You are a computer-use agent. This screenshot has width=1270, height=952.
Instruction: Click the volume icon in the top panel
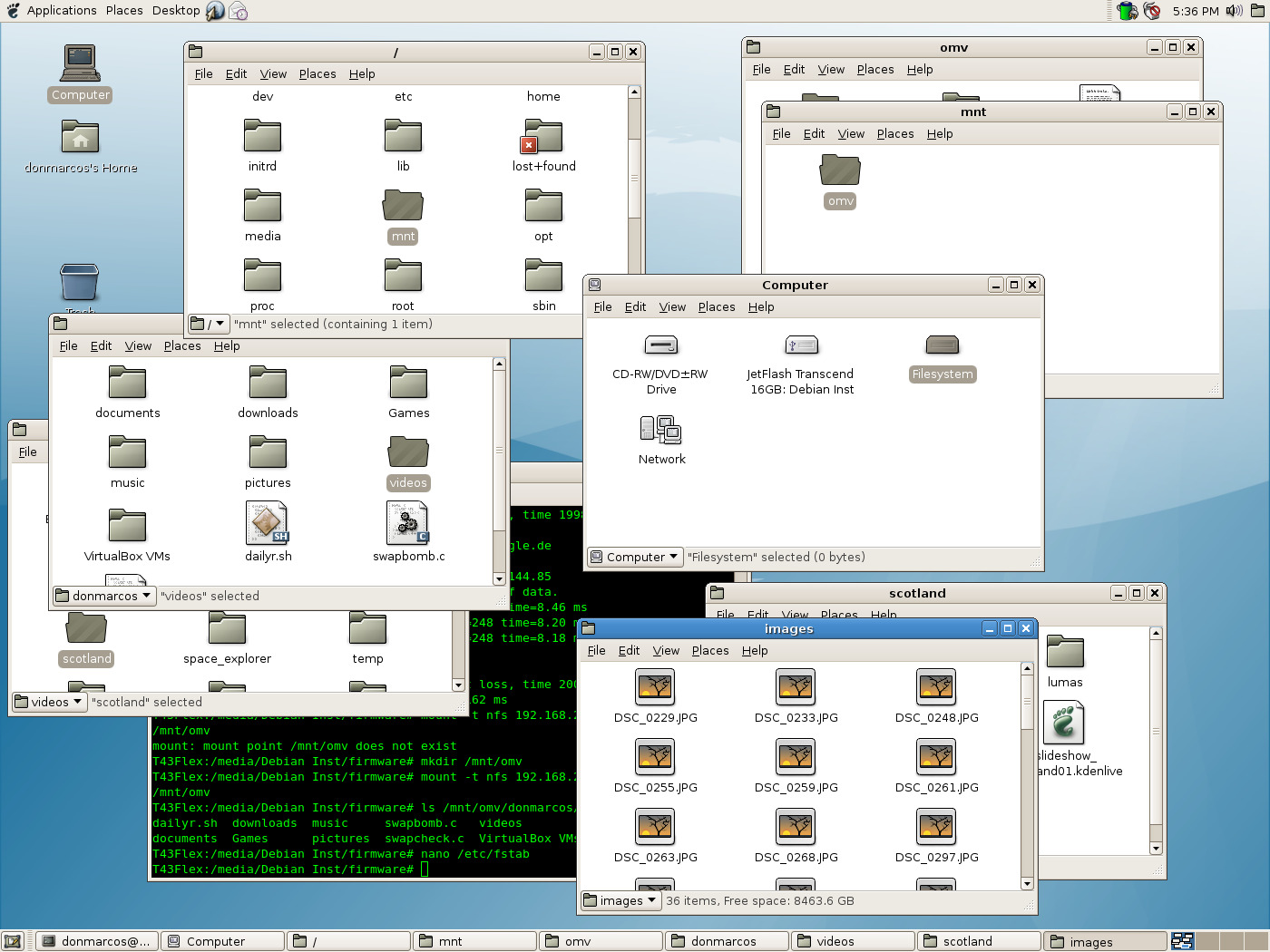1234,11
